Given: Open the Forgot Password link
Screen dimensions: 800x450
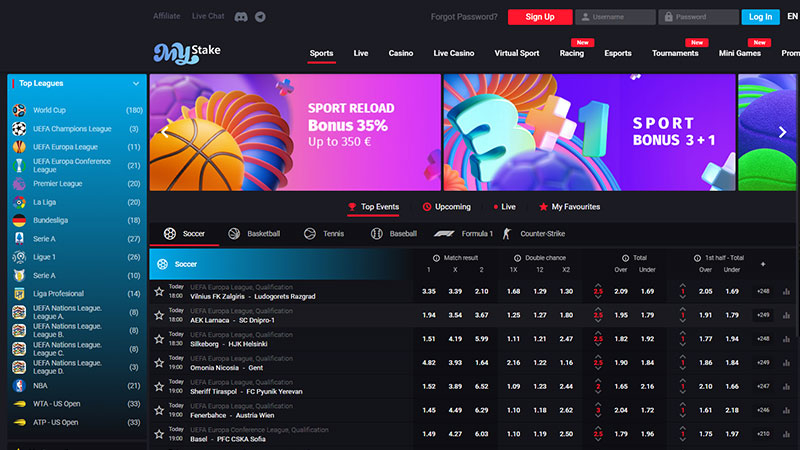Looking at the screenshot, I should [464, 17].
